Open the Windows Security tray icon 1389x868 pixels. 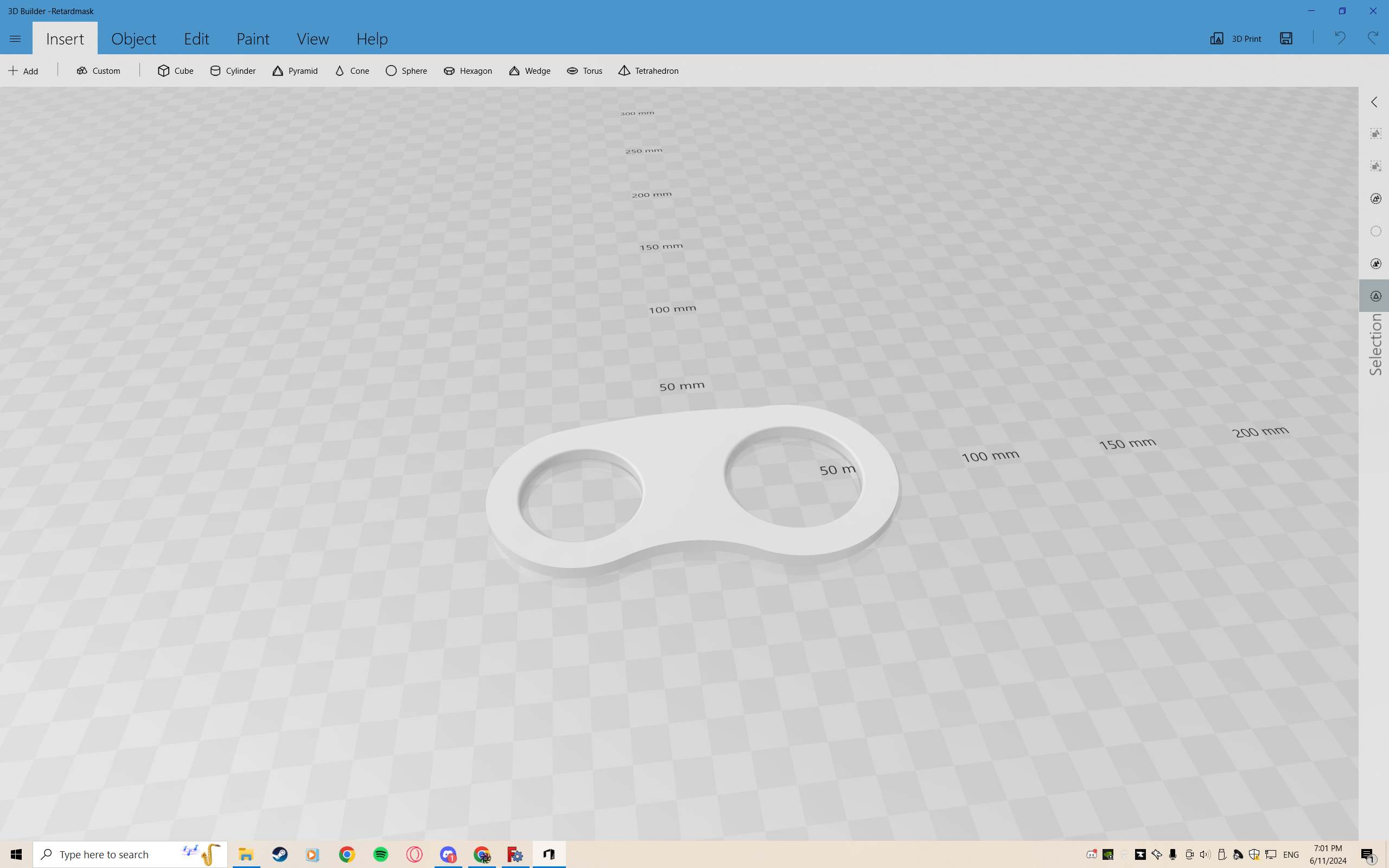point(1254,854)
